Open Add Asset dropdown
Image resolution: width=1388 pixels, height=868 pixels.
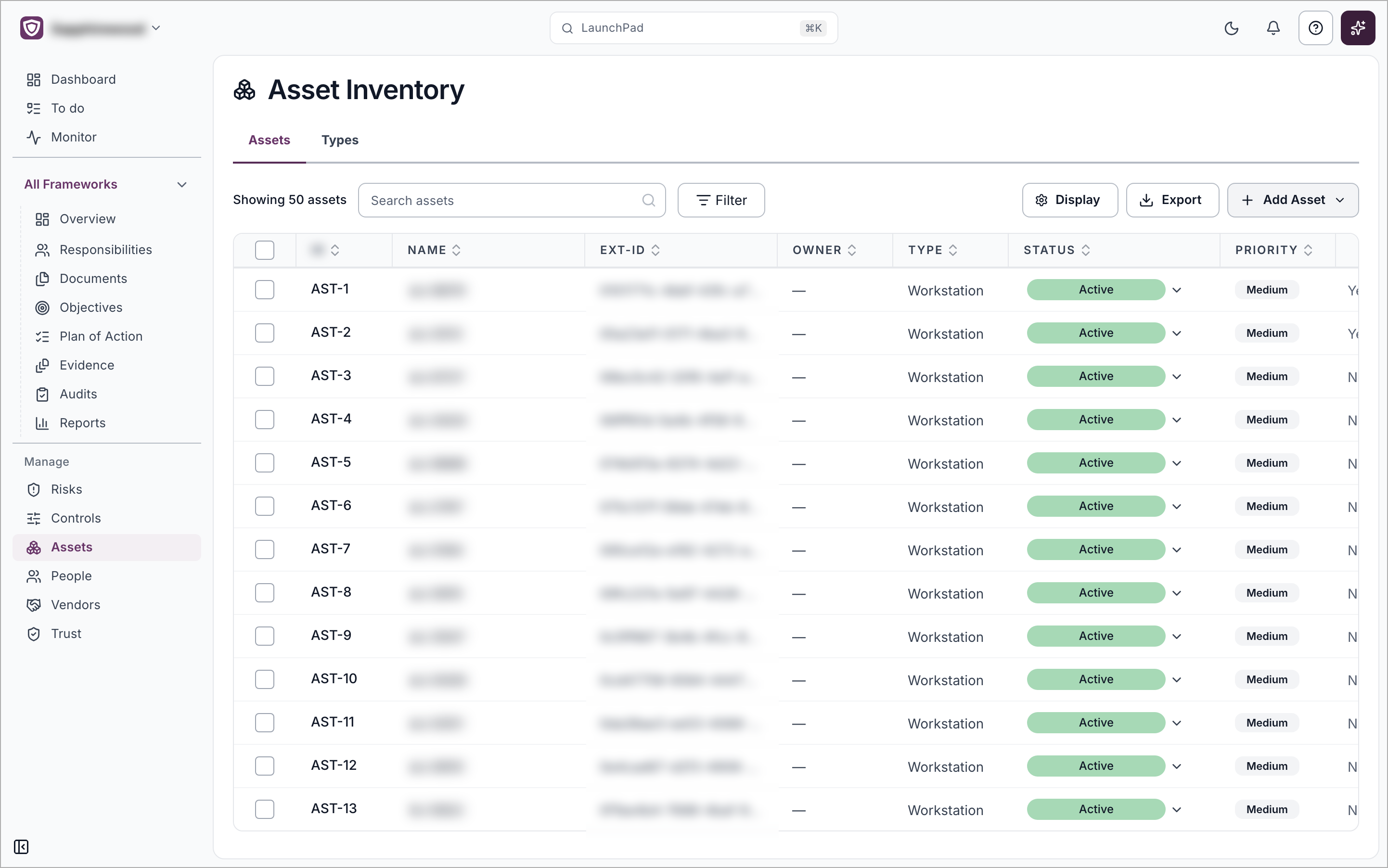[1293, 200]
